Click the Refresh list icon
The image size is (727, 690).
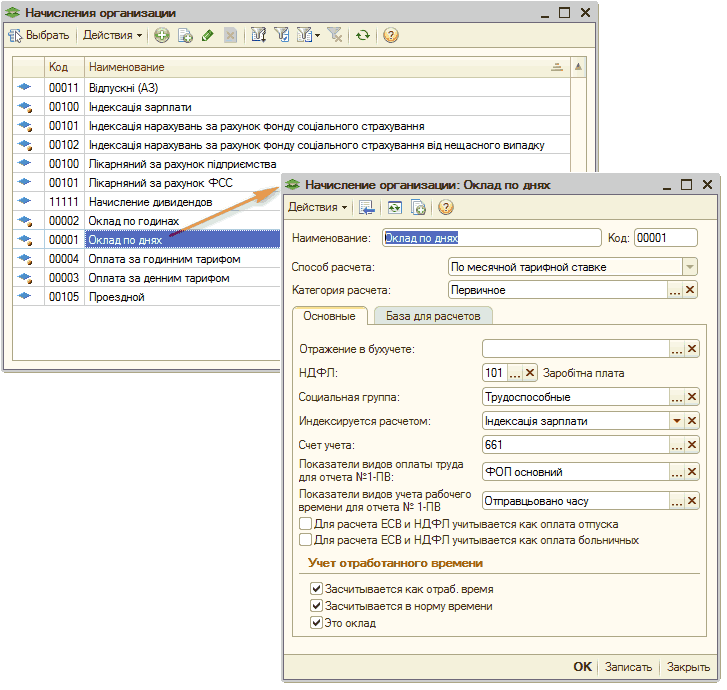[363, 35]
